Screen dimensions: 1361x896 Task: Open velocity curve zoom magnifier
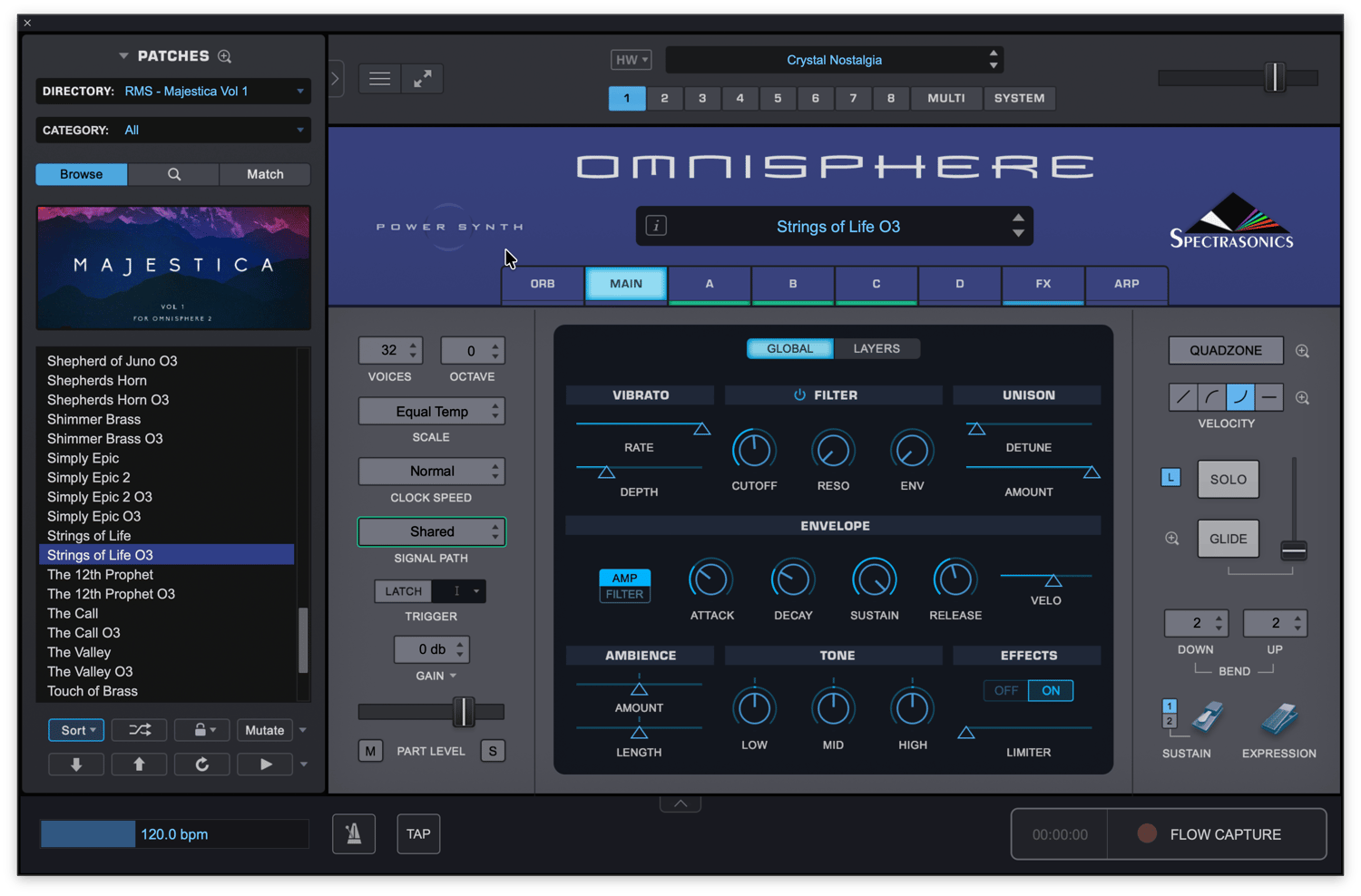1302,398
